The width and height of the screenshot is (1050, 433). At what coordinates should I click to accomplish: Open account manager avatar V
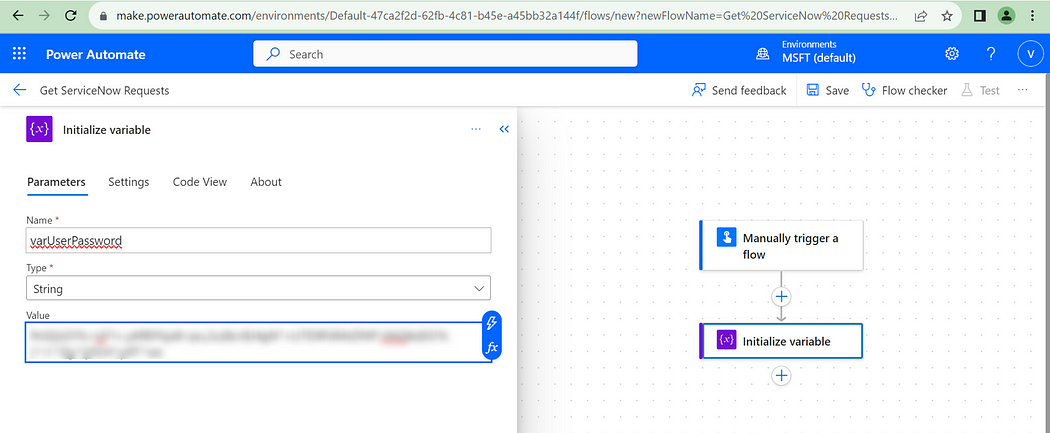[x=1030, y=54]
